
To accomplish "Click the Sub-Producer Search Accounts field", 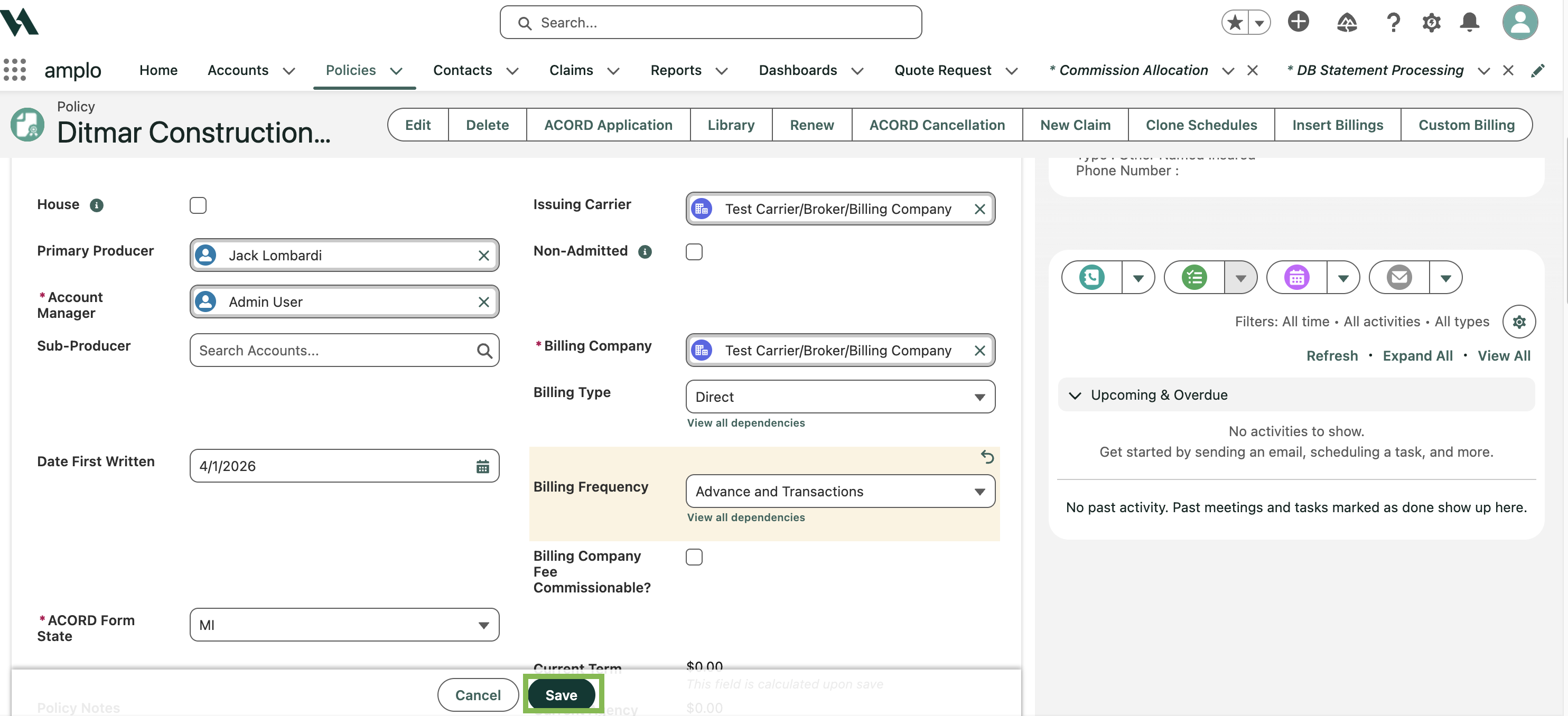I will (x=344, y=351).
